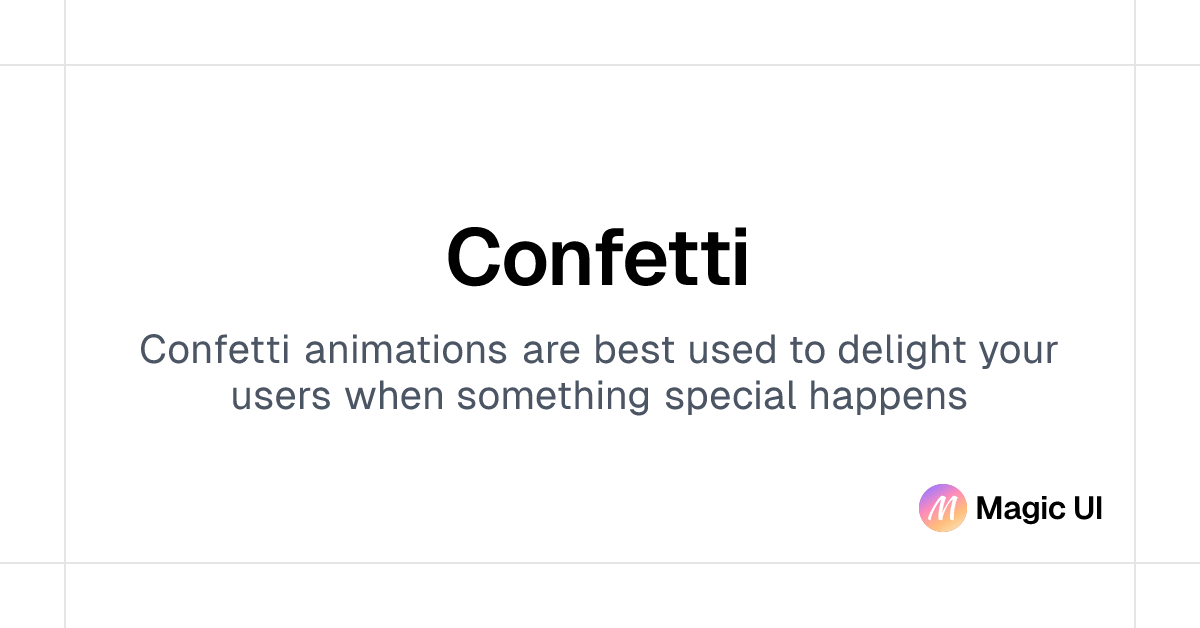The image size is (1200, 628).
Task: Click the word 'Confetti' in the subtitle
Action: (x=214, y=350)
